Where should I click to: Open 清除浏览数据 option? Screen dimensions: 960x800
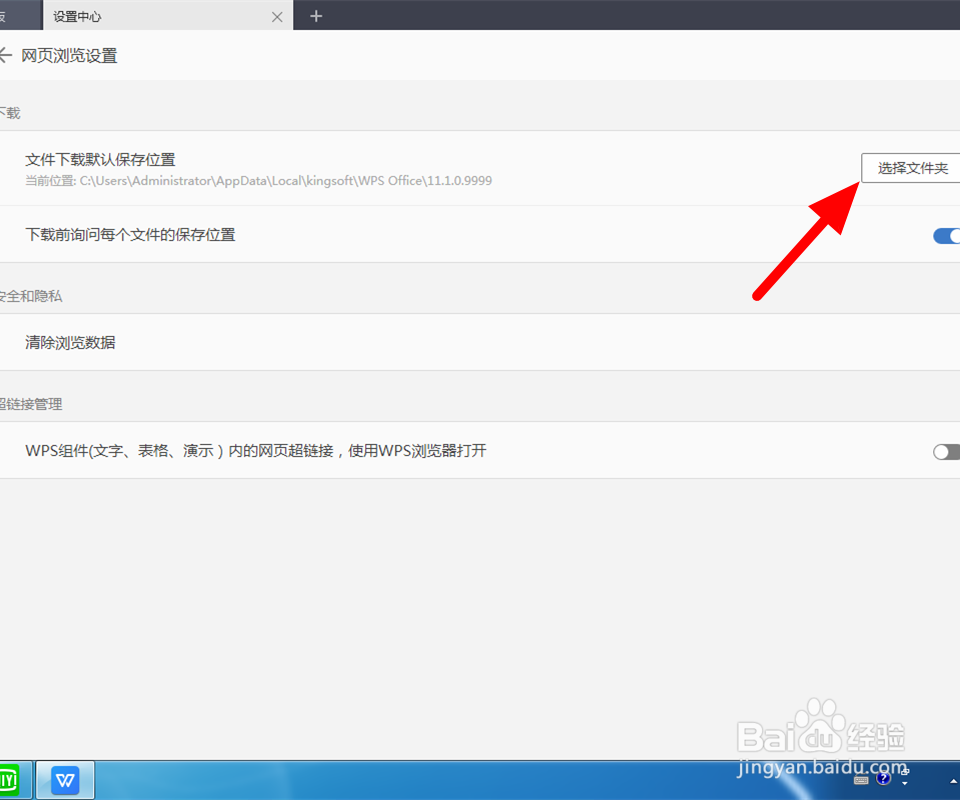[x=480, y=342]
